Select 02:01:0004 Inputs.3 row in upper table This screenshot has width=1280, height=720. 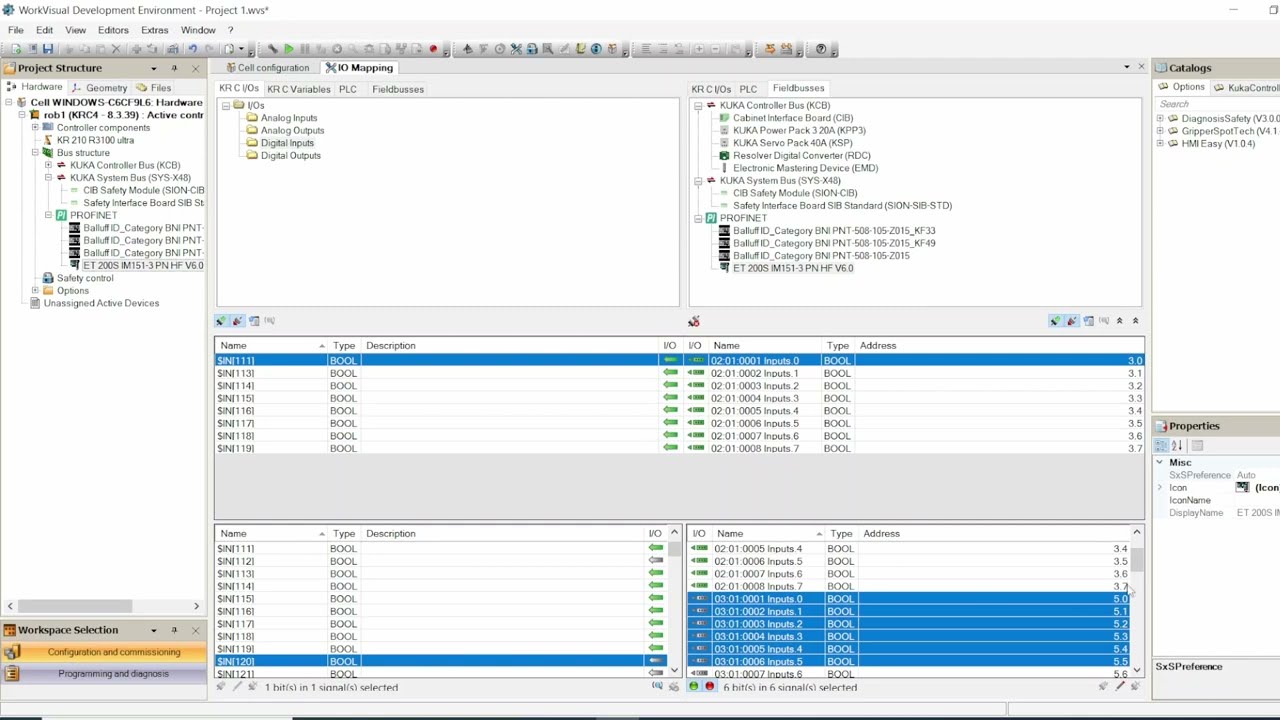pos(914,399)
